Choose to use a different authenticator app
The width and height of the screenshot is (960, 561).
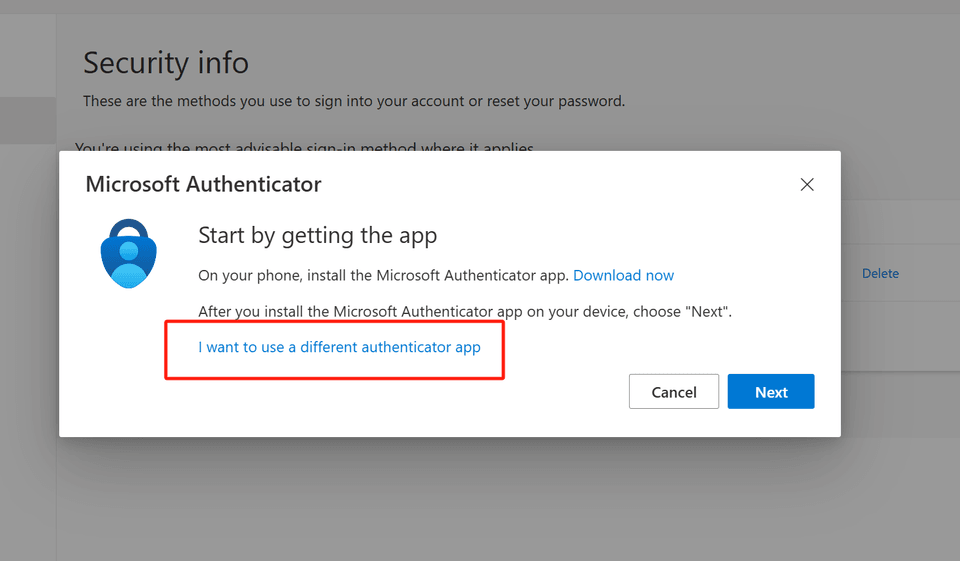point(339,347)
